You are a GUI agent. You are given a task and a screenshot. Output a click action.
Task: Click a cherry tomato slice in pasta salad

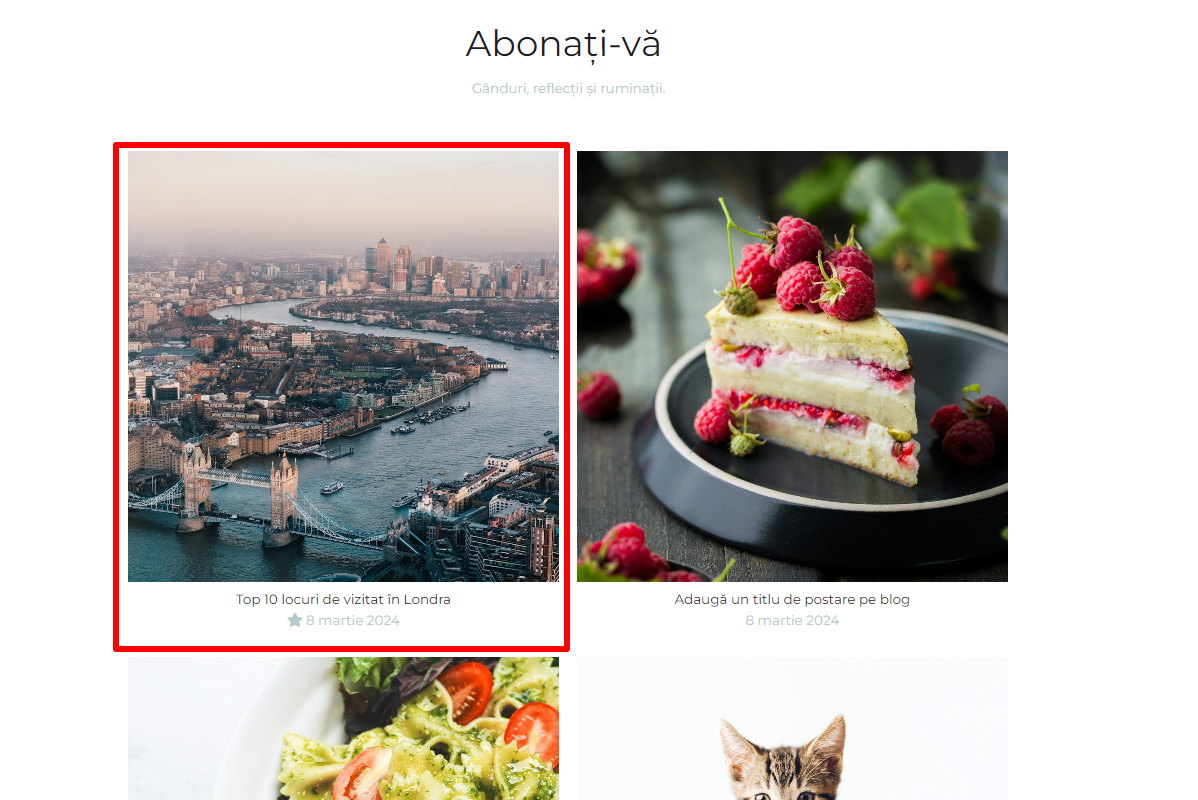tap(467, 689)
